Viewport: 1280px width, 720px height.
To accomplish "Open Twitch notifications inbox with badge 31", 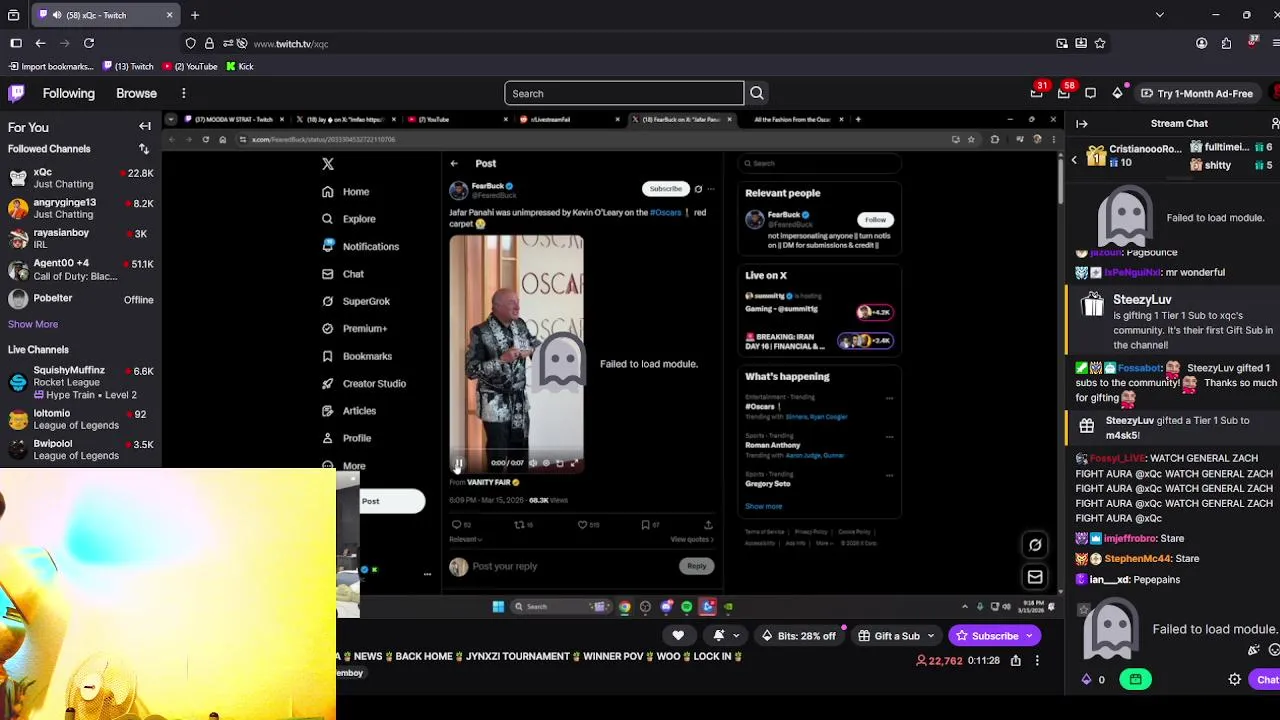I will click(1037, 93).
